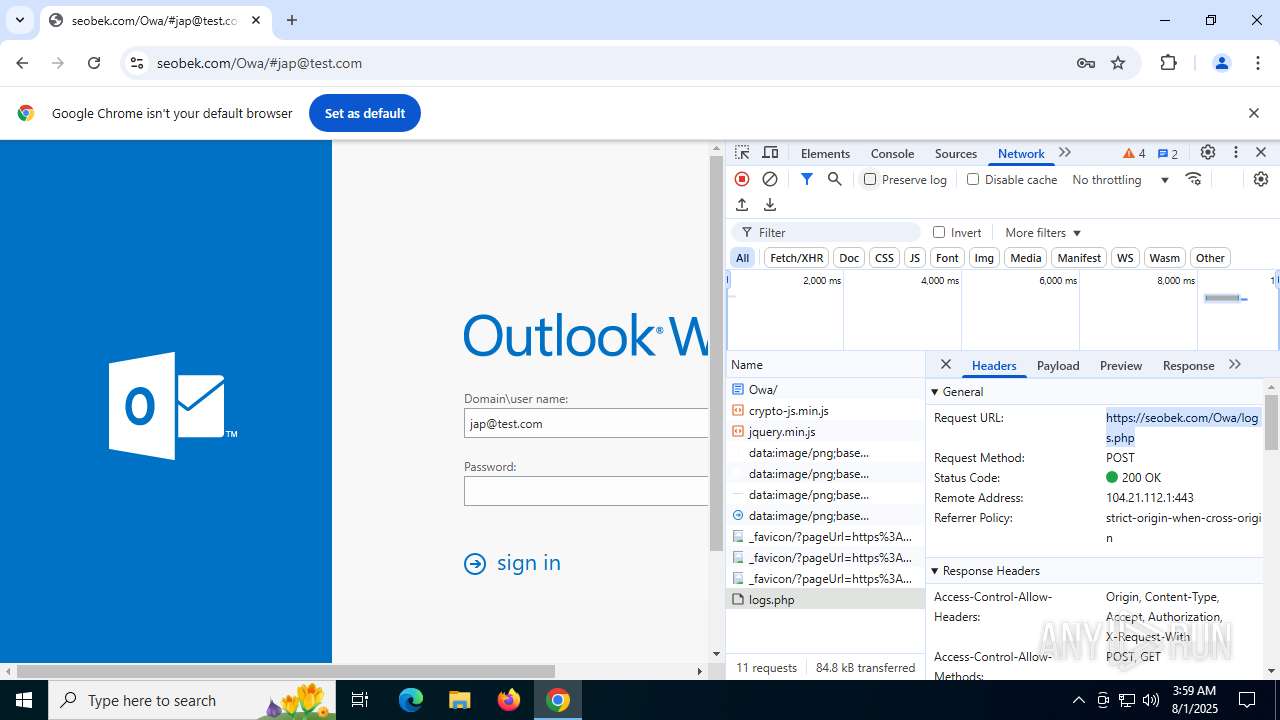
Task: Open the More filters dropdown
Action: [x=1043, y=232]
